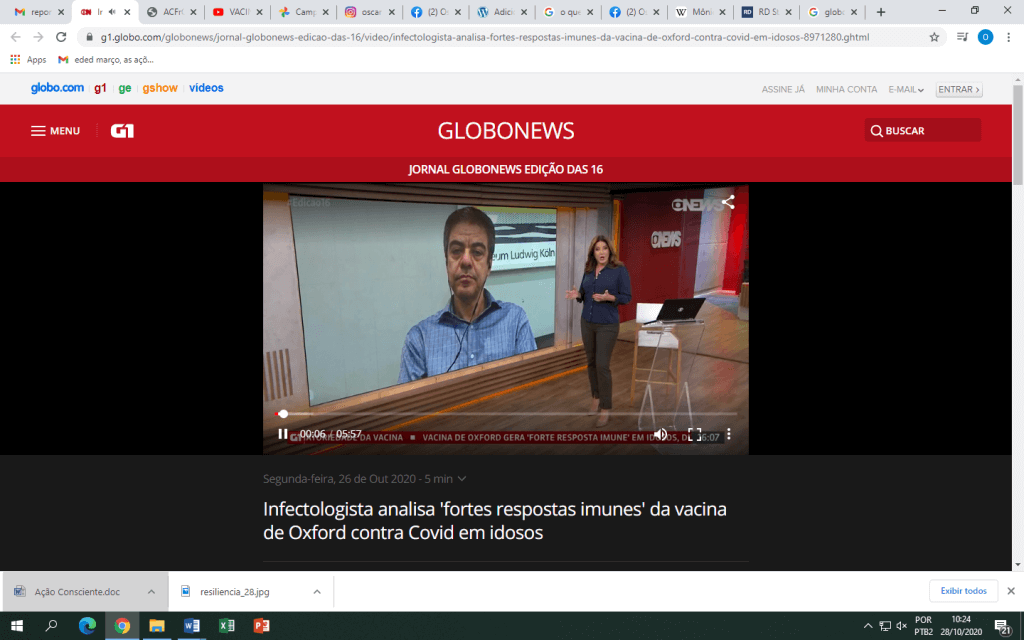Open the video player's more options menu

coord(729,434)
